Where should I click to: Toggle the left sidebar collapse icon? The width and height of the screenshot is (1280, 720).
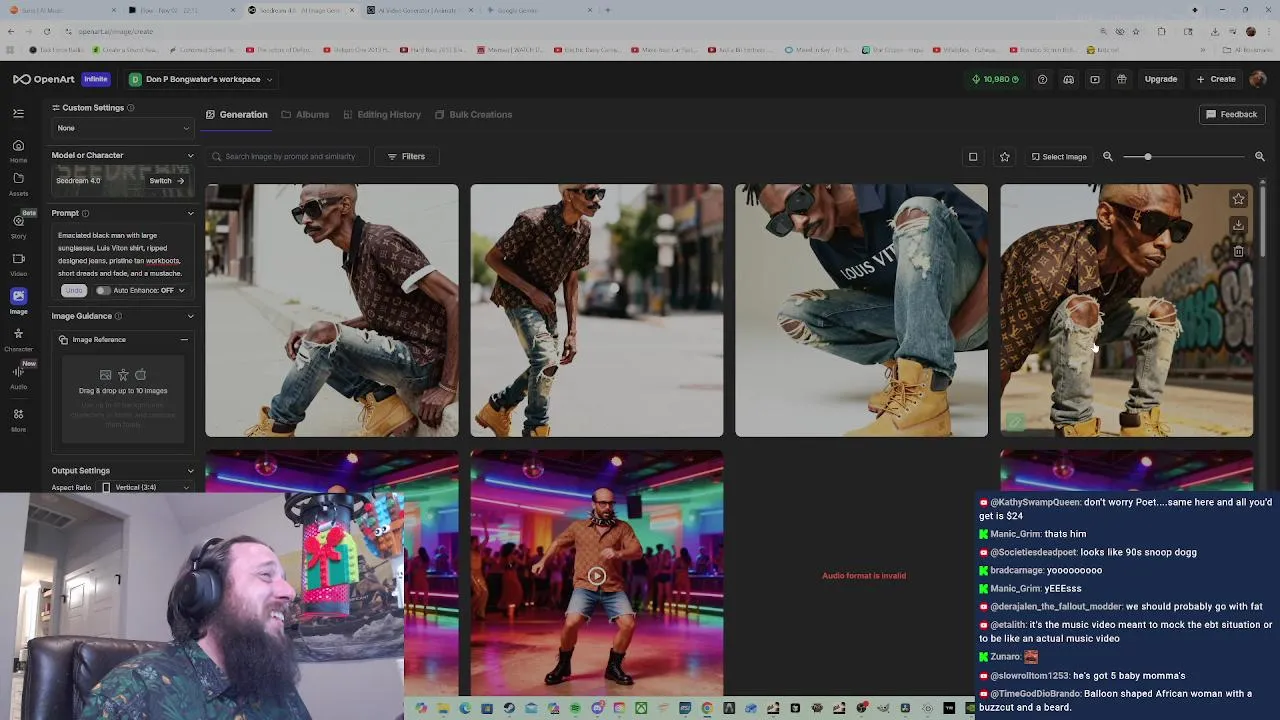click(x=18, y=114)
